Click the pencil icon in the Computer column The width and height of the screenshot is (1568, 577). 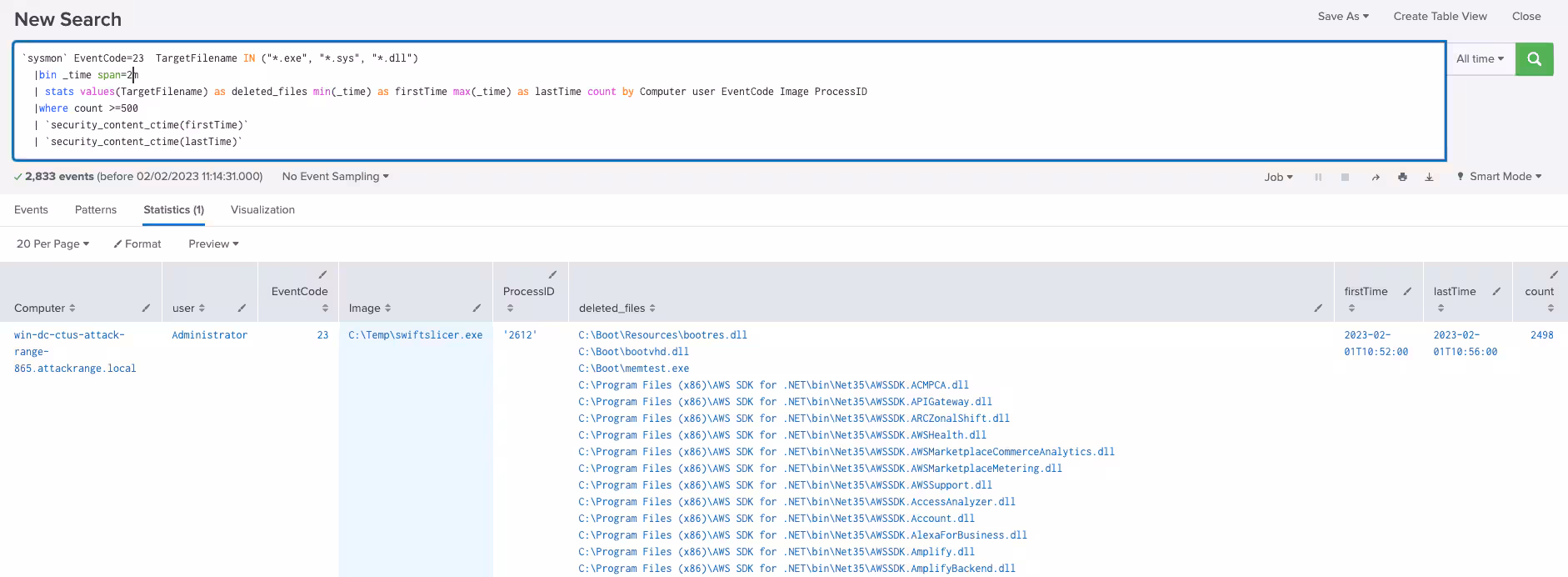click(x=146, y=308)
